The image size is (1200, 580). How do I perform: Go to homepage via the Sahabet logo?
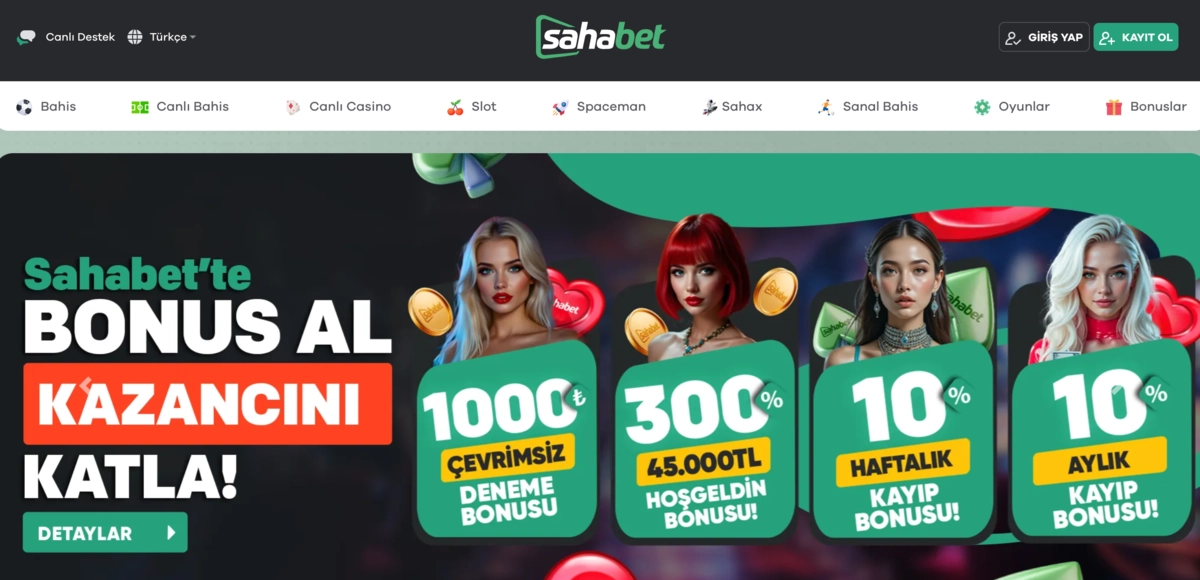[x=600, y=37]
